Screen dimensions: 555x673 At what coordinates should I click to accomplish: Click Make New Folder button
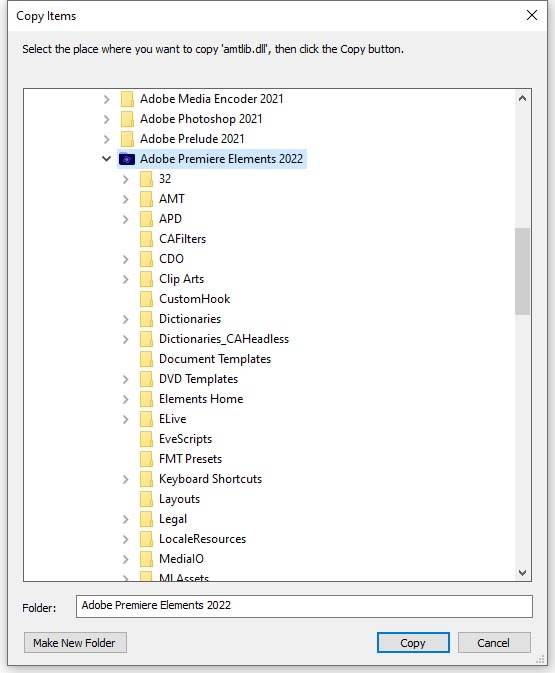75,643
